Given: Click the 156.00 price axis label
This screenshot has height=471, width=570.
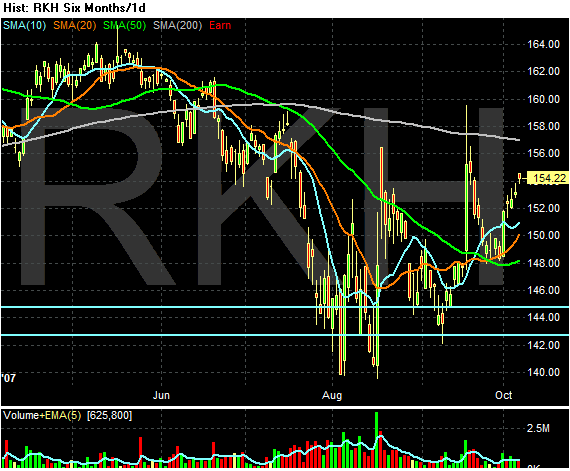Looking at the screenshot, I should [544, 153].
